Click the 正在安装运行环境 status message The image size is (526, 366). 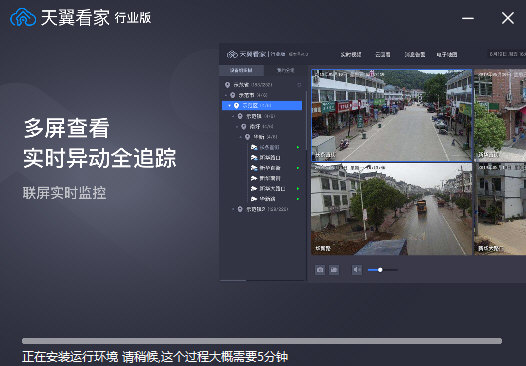155,357
